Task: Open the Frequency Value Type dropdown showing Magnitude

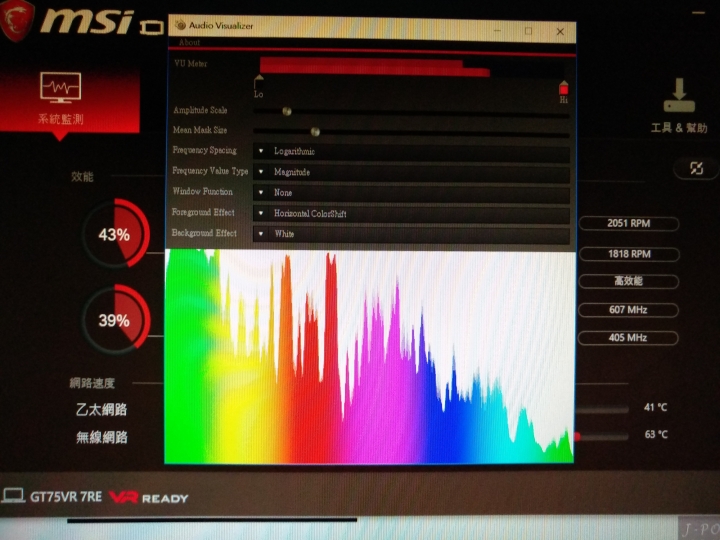Action: [x=411, y=172]
